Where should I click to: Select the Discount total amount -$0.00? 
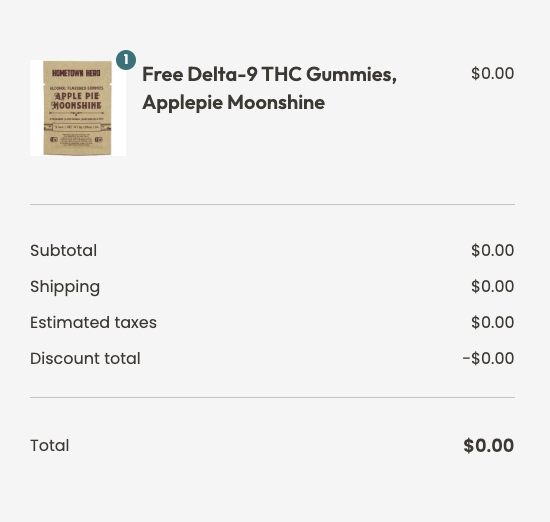488,359
